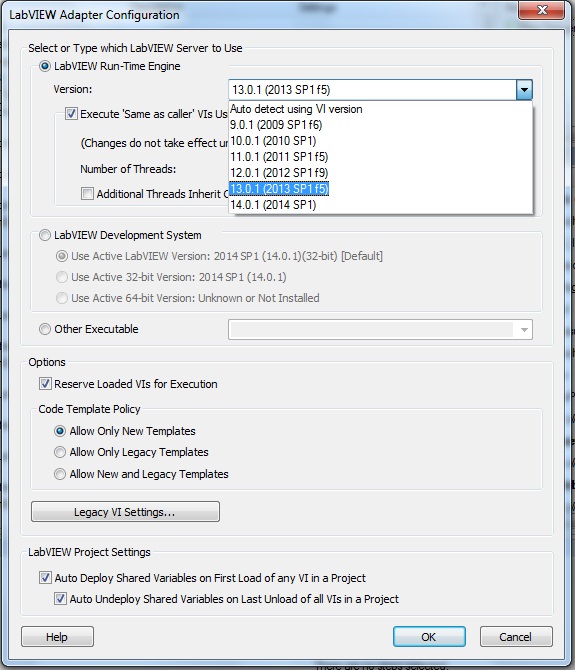Pick version 14.0.1 (2014 SP1)
Image resolution: width=575 pixels, height=670 pixels.
point(381,205)
